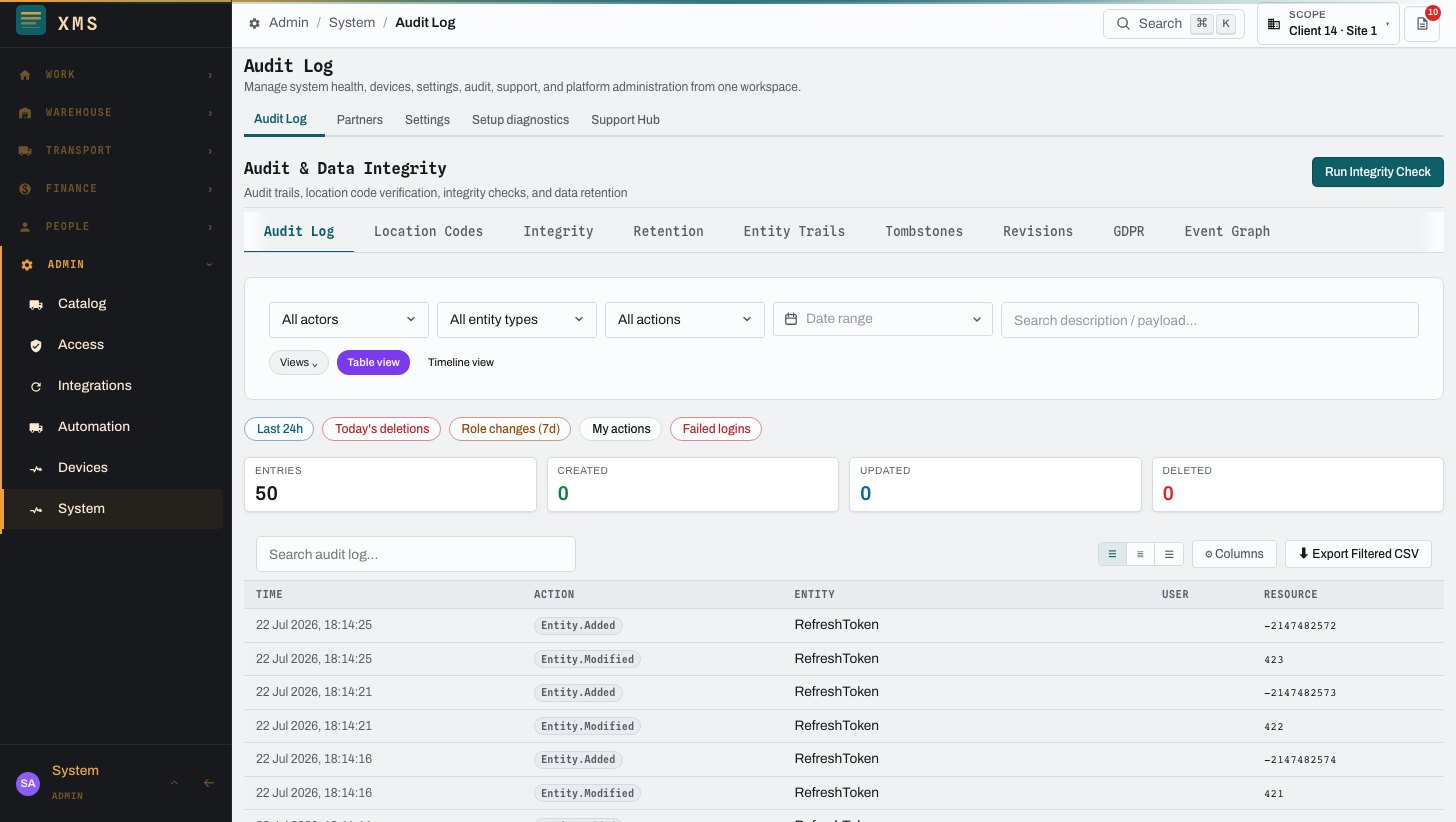Switch to the Event Graph tab
The width and height of the screenshot is (1456, 822).
1227,231
